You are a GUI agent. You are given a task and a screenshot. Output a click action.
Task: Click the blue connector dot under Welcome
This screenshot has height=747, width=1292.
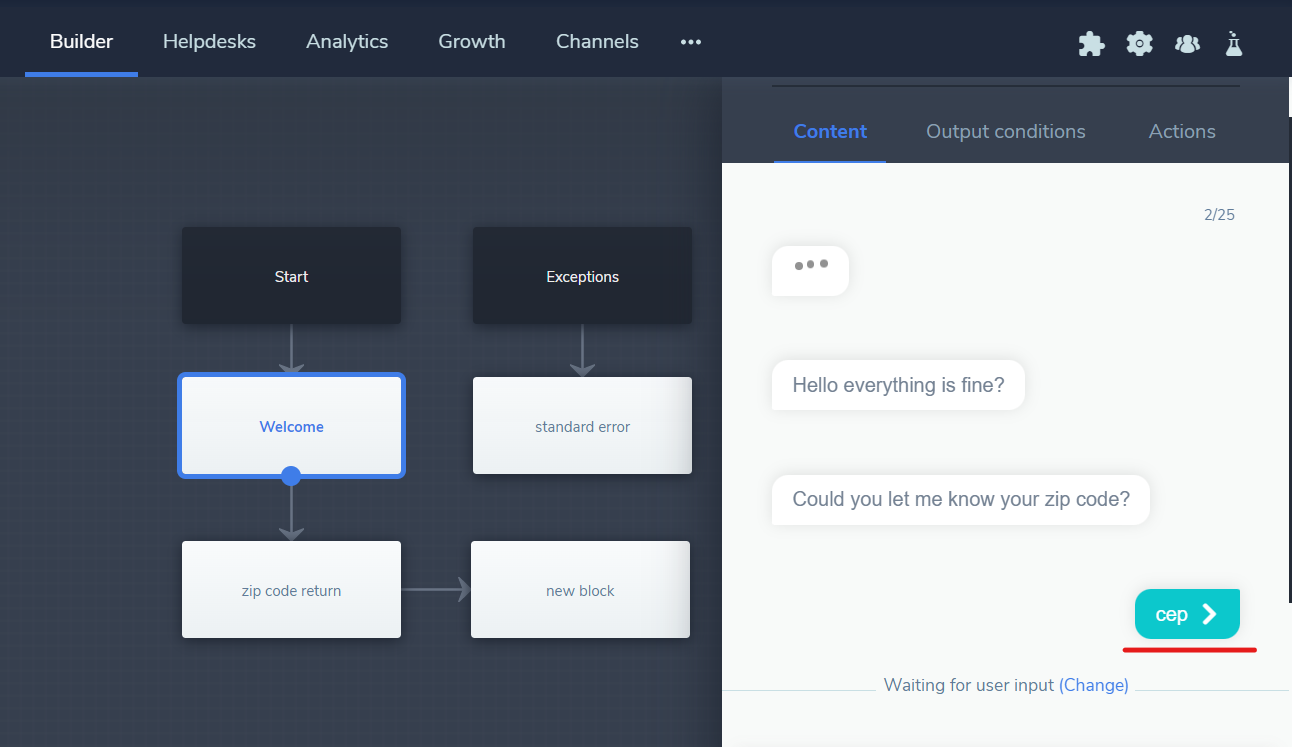(291, 476)
